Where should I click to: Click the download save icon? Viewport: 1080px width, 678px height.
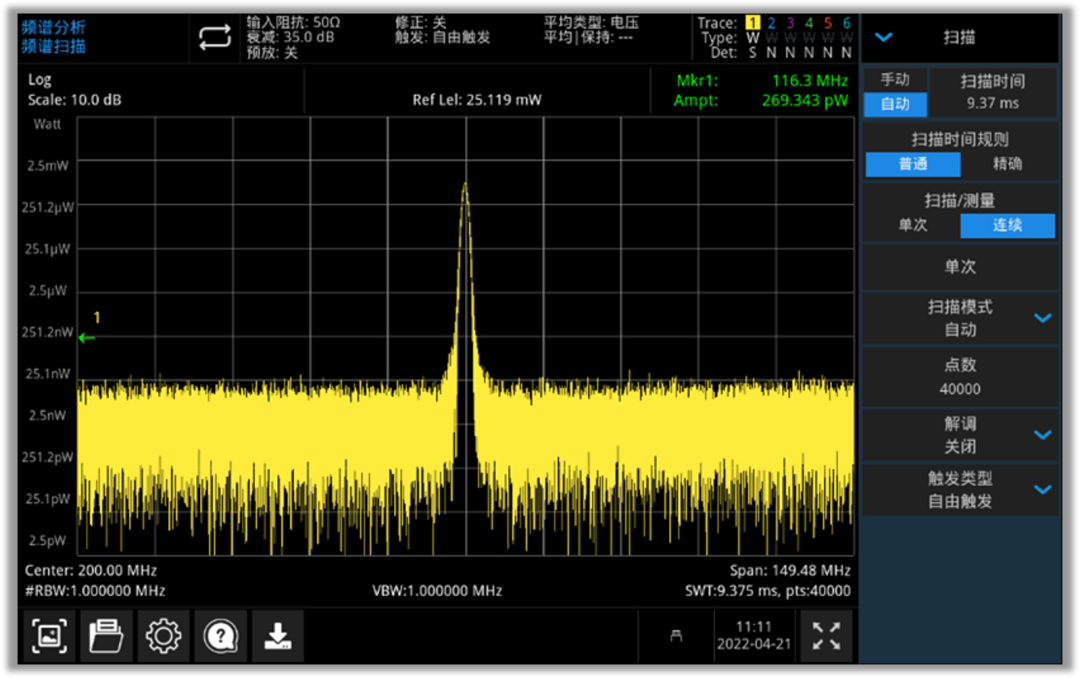pyautogui.click(x=277, y=636)
